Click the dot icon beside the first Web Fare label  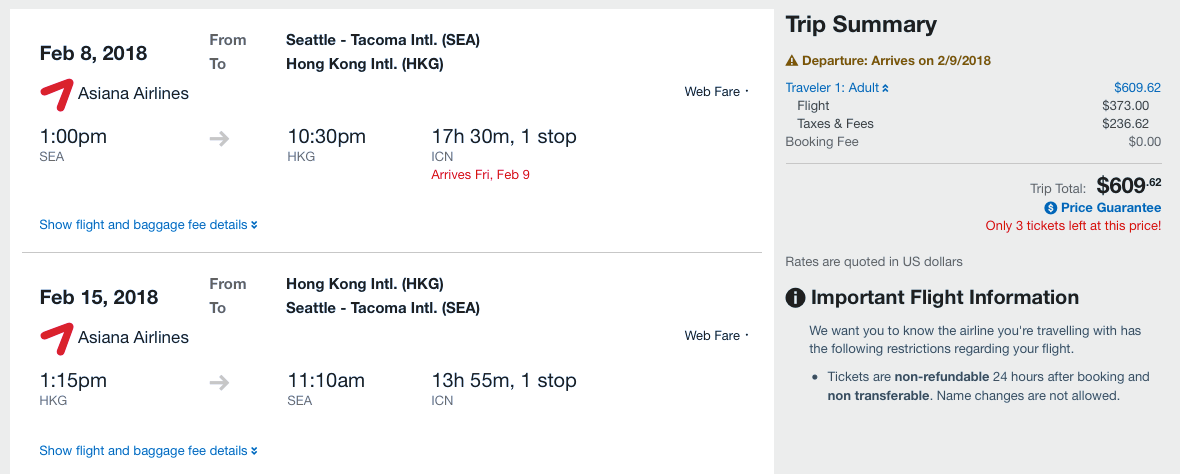tap(747, 92)
